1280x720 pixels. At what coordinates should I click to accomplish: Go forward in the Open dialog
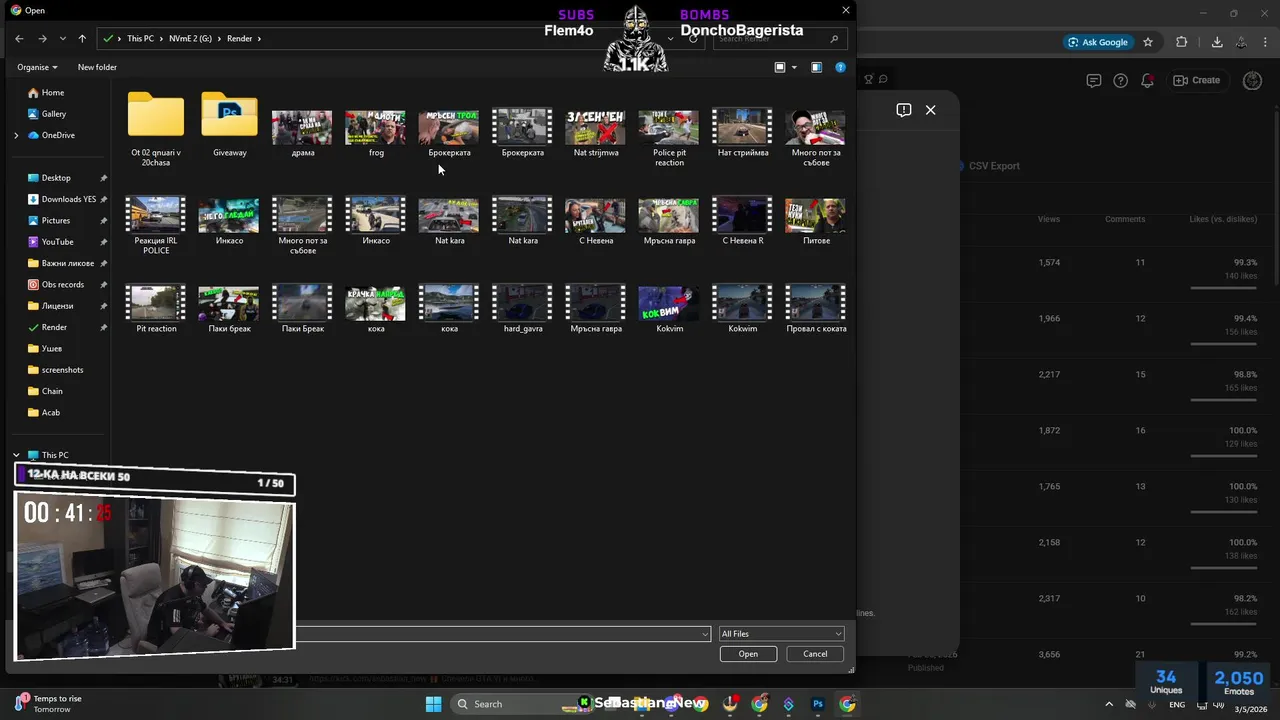(42, 38)
